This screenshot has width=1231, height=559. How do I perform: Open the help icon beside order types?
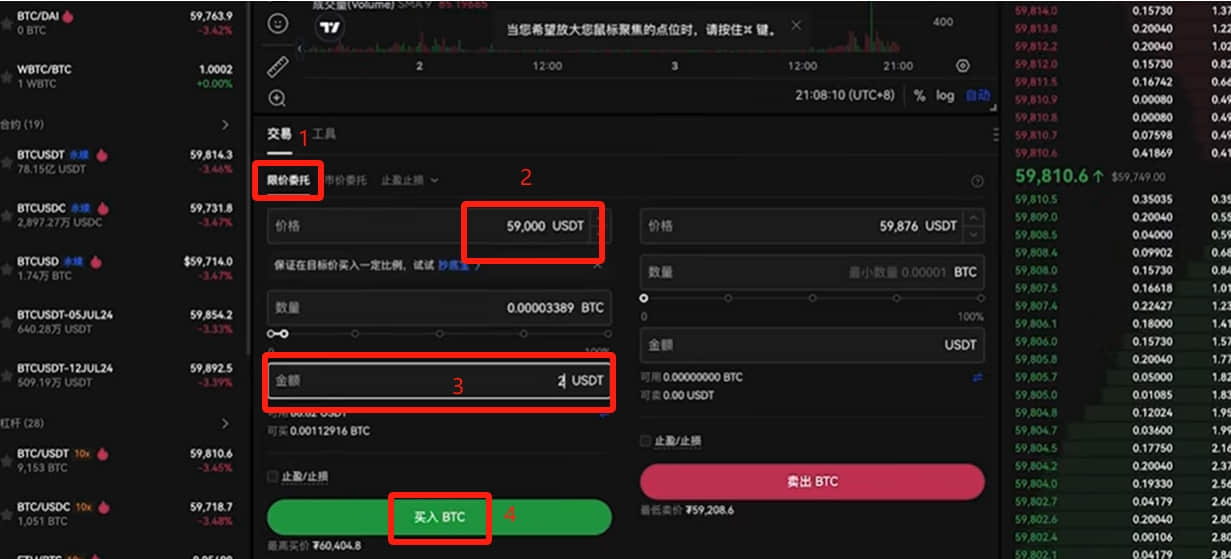[x=977, y=181]
